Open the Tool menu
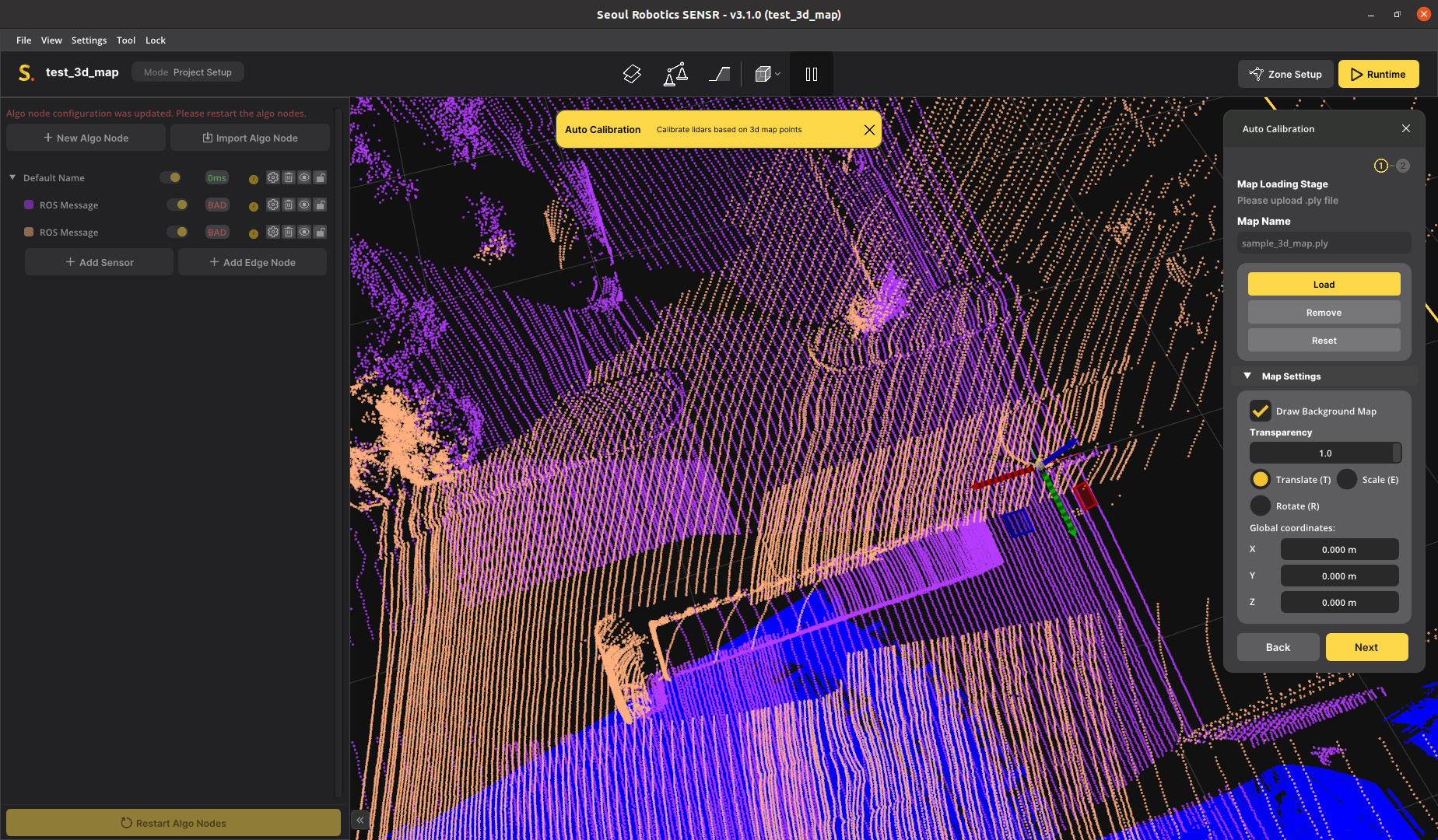Image resolution: width=1438 pixels, height=840 pixels. (126, 40)
